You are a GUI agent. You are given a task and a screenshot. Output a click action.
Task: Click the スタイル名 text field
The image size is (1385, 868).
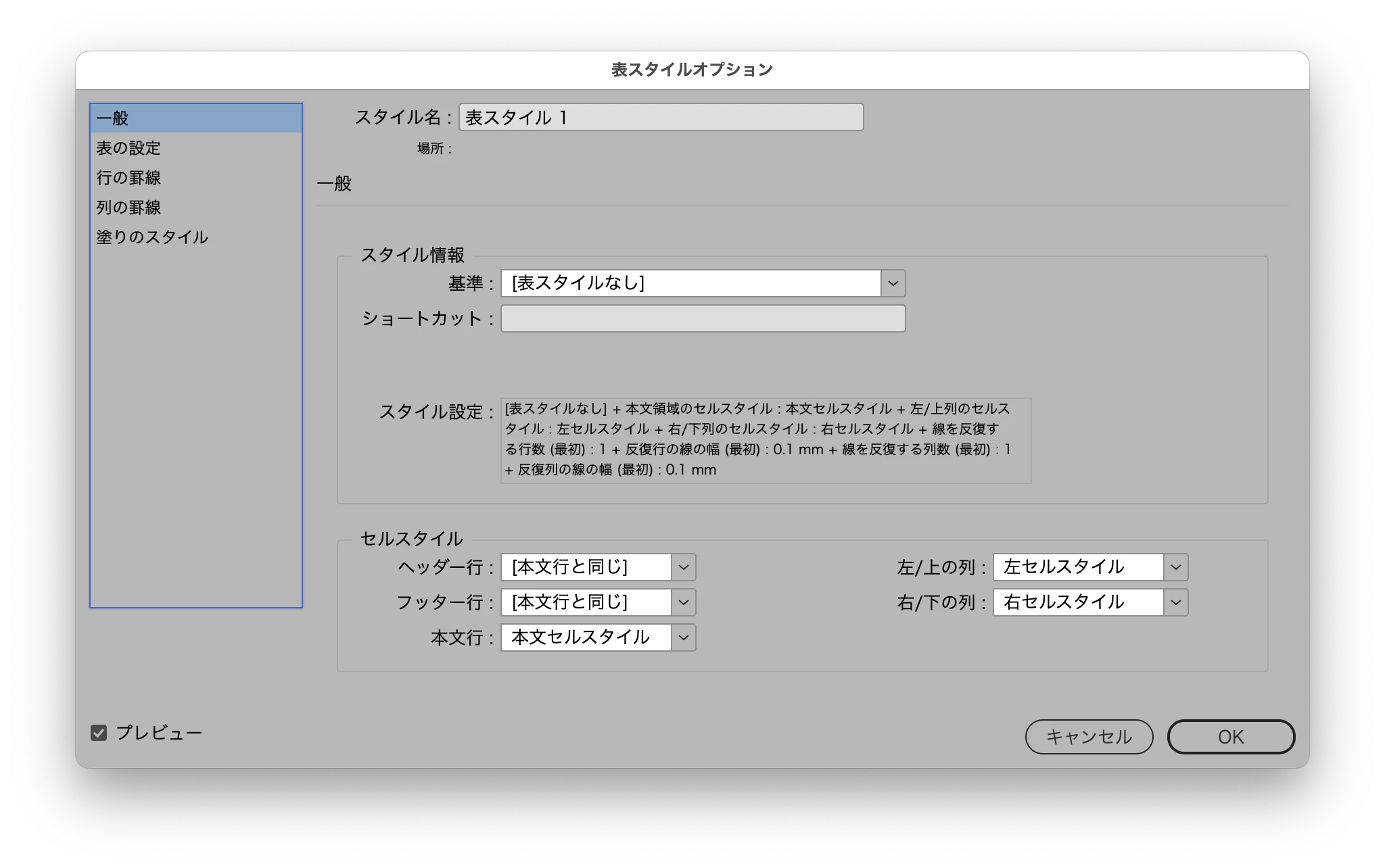[x=661, y=118]
